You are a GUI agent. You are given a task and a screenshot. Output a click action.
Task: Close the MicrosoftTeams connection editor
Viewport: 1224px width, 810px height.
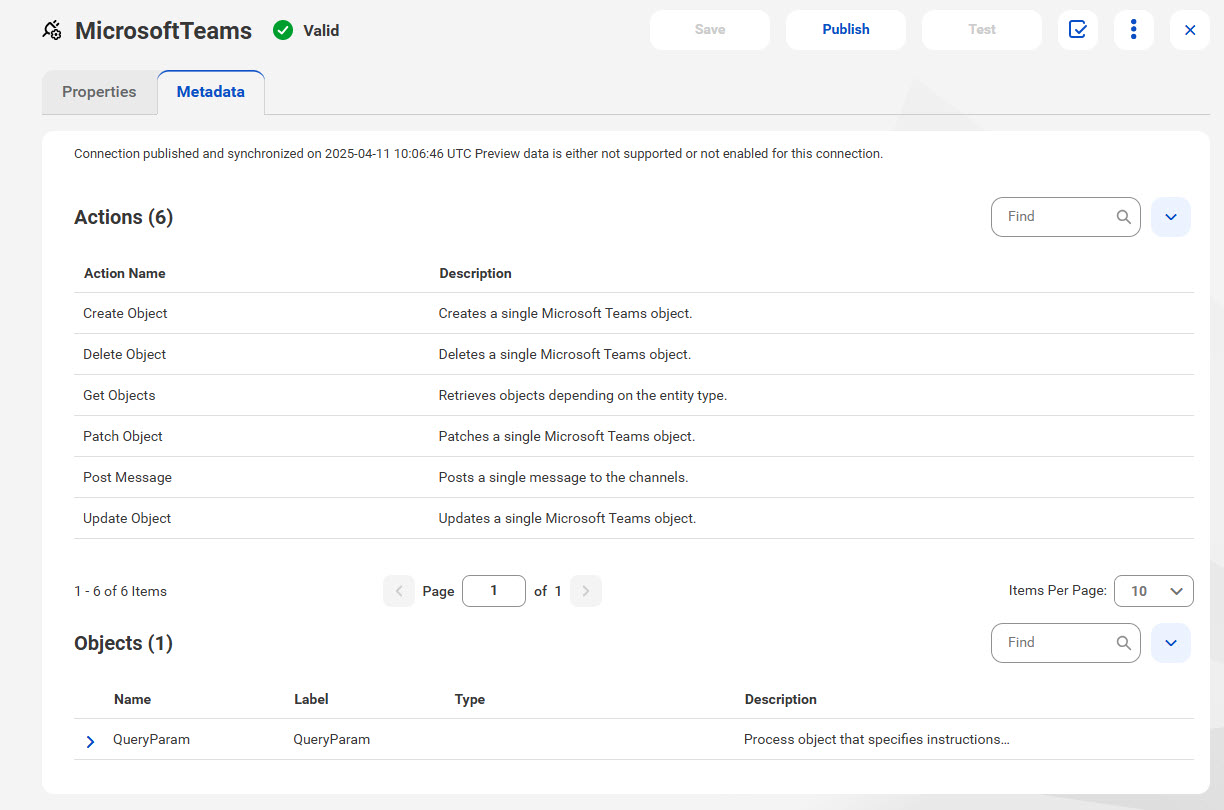1190,30
